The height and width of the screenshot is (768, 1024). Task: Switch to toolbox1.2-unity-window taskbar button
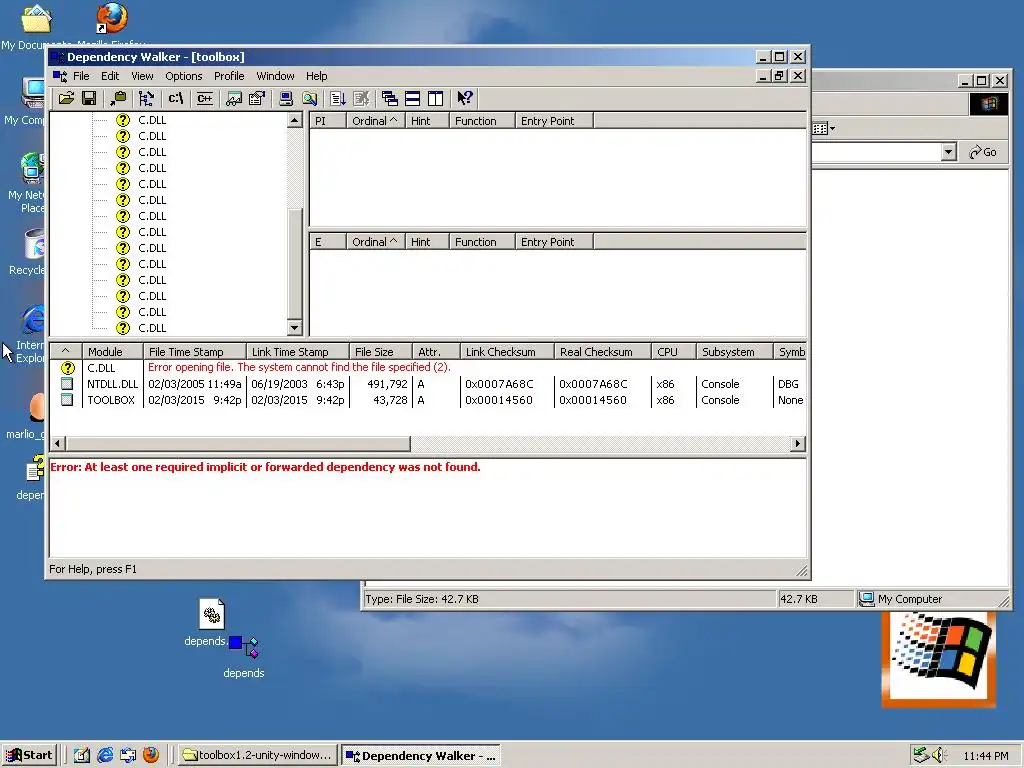coord(257,756)
